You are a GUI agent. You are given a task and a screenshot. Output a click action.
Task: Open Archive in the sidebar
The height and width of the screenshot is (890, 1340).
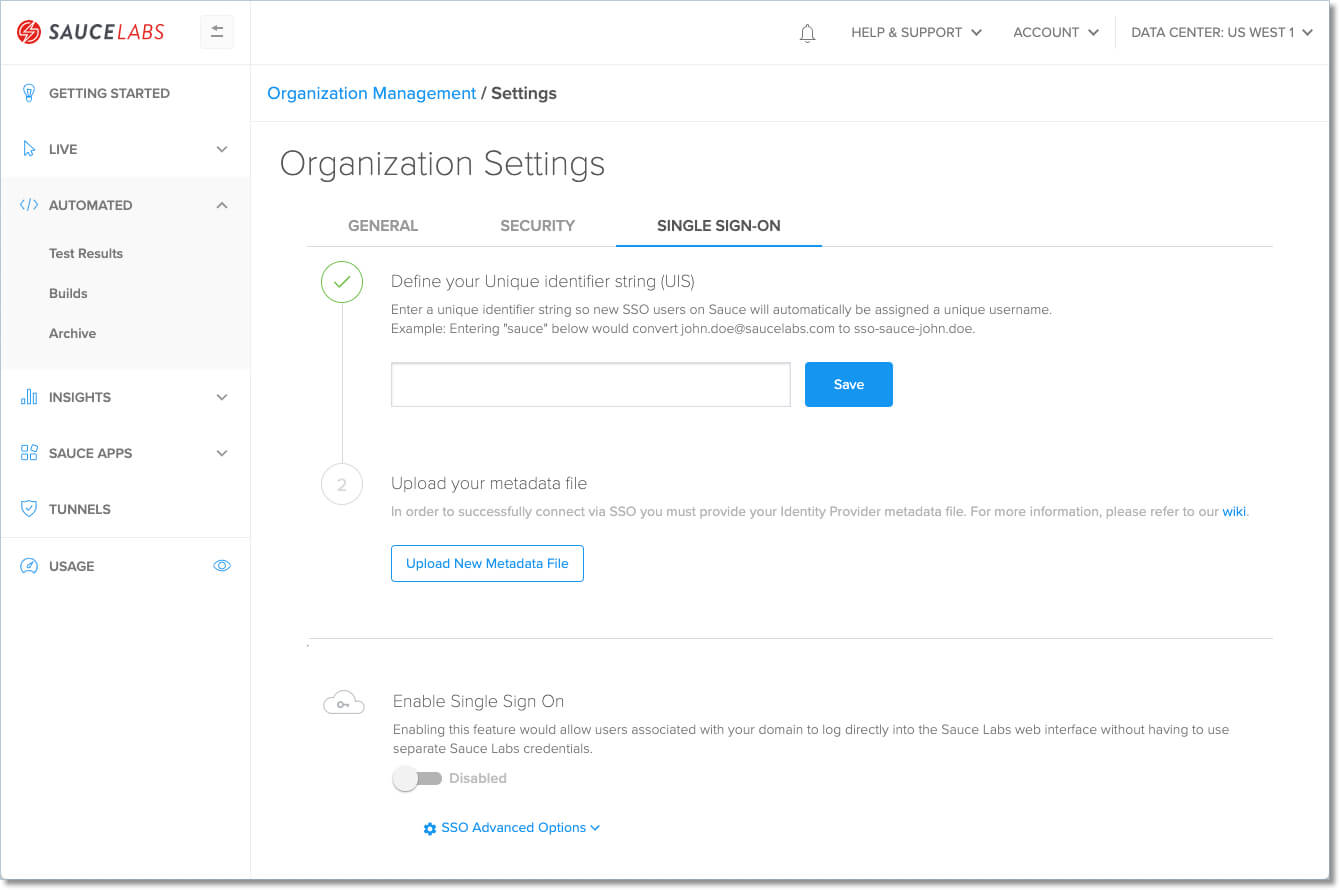coord(73,333)
